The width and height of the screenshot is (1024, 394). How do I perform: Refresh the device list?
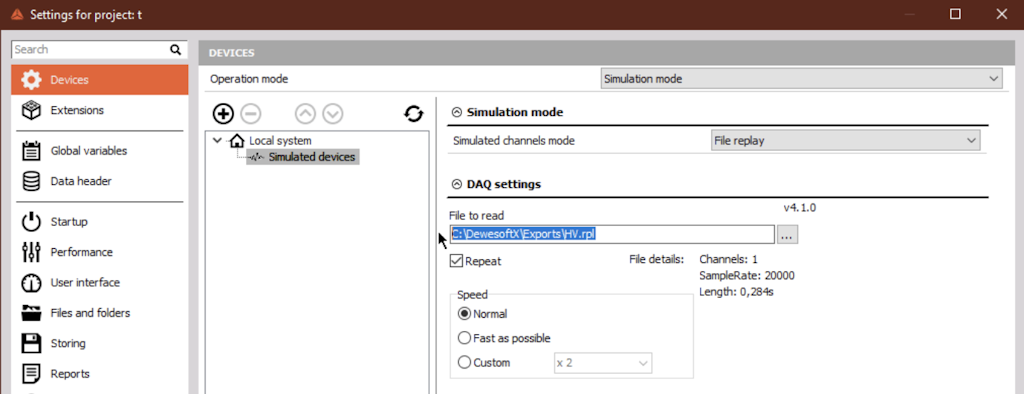tap(413, 114)
